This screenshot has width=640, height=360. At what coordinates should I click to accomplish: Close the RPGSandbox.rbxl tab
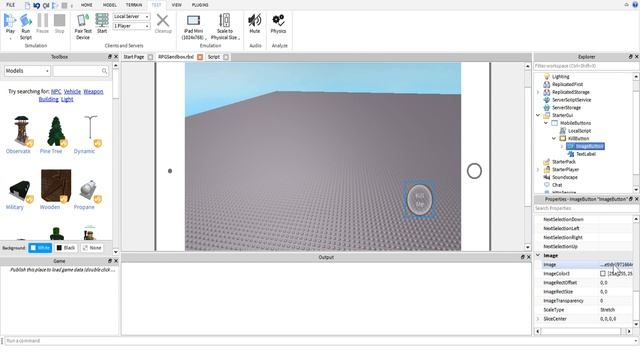coord(200,57)
